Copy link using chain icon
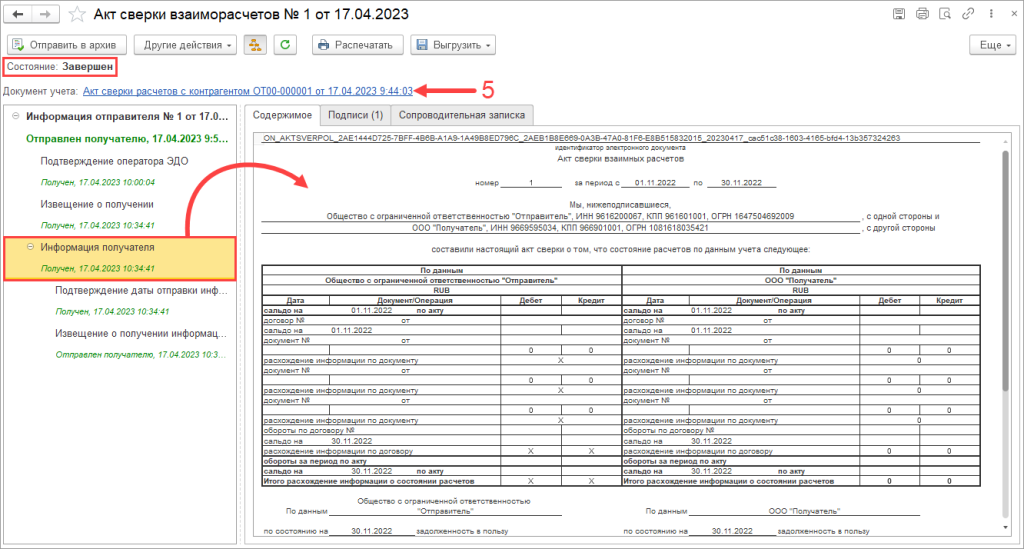 tap(966, 15)
